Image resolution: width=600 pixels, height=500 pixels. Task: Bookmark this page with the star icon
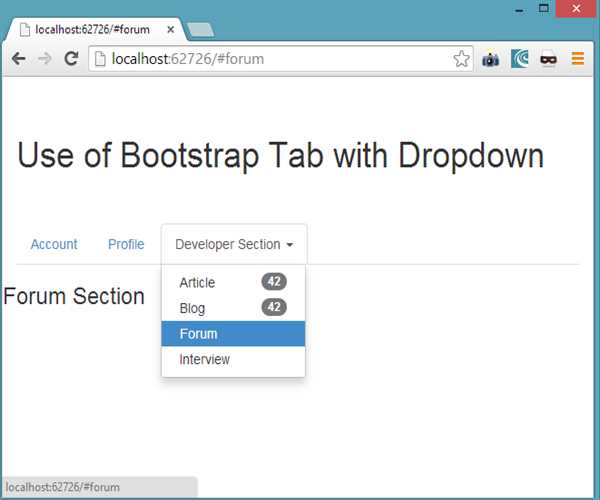point(461,59)
